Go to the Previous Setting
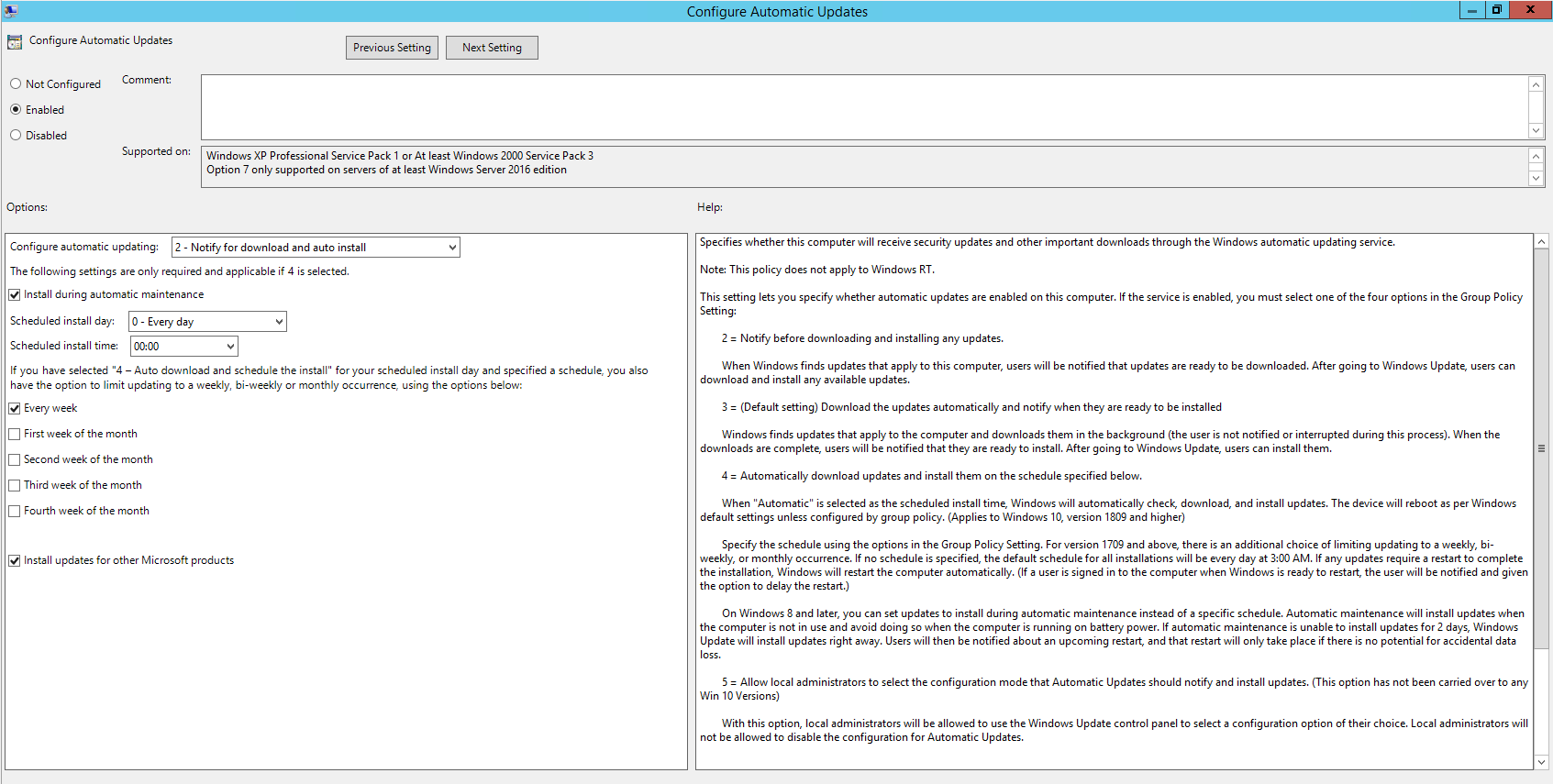Screen dimensions: 1553x784 pos(392,48)
